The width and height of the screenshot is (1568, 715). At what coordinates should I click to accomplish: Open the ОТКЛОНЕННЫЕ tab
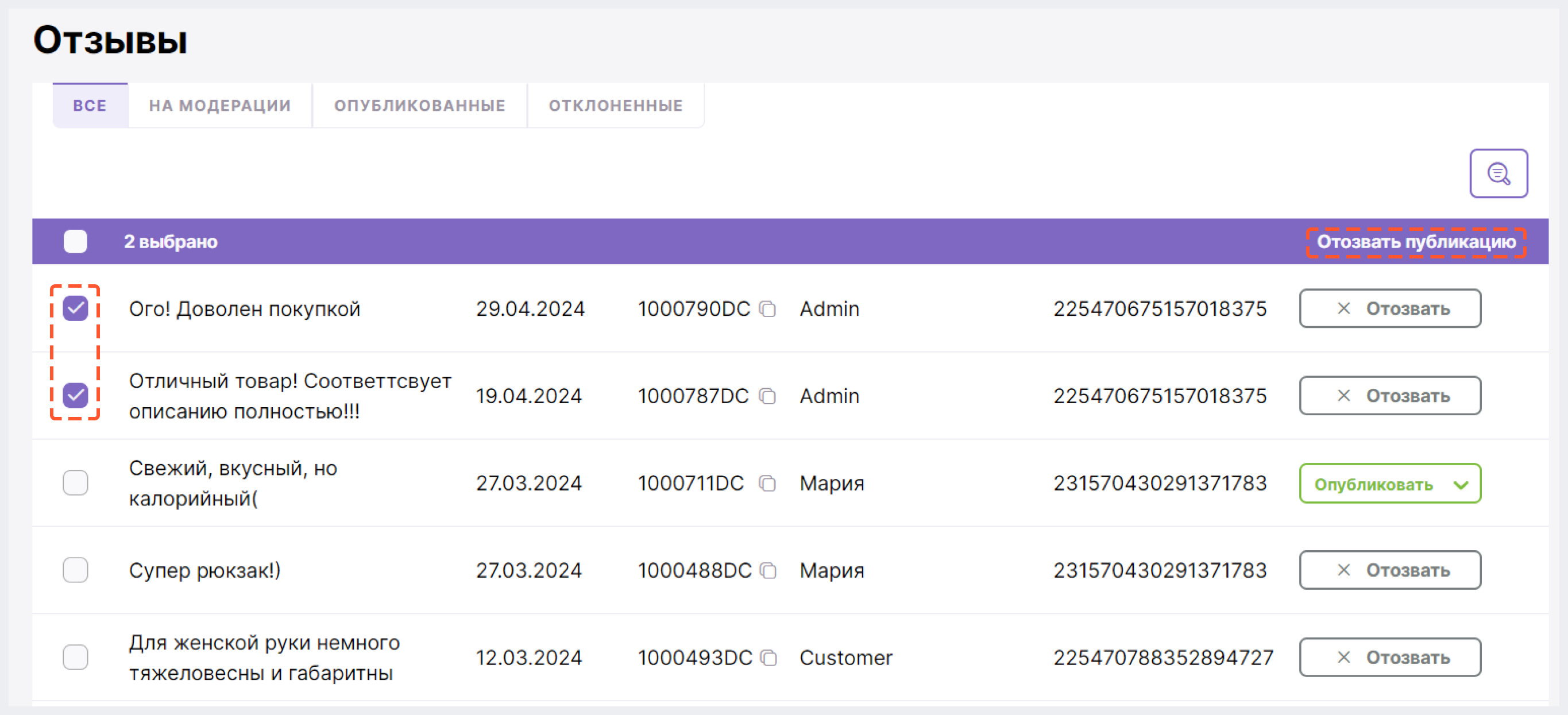[x=615, y=105]
